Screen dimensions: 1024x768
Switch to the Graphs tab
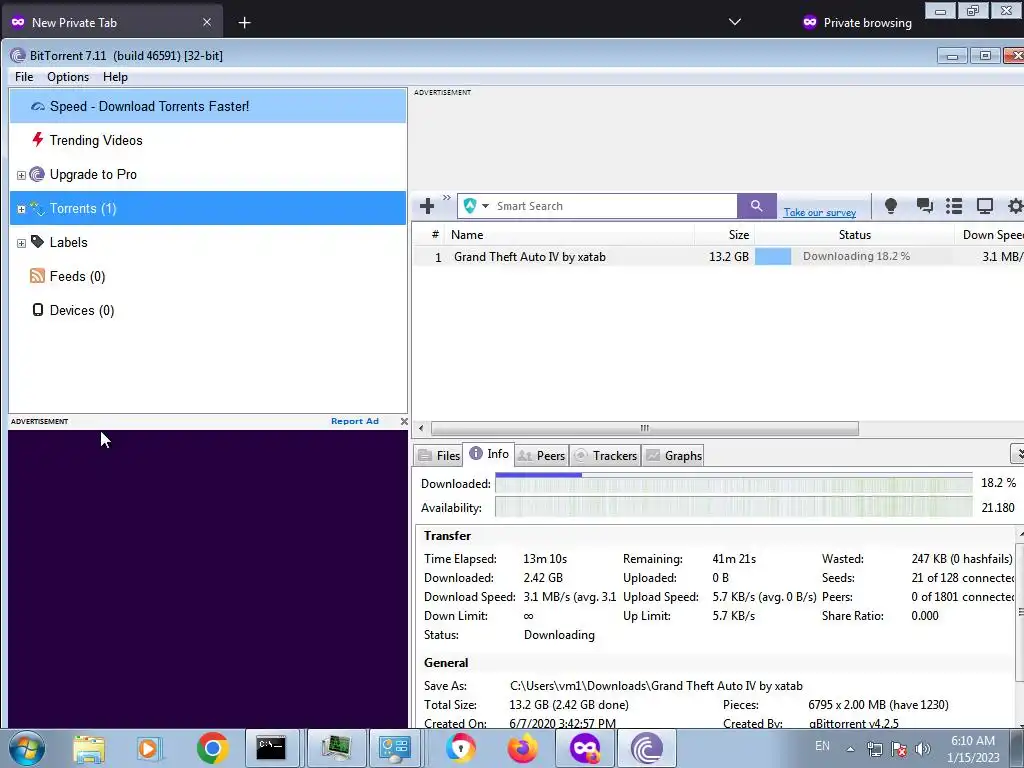point(674,455)
